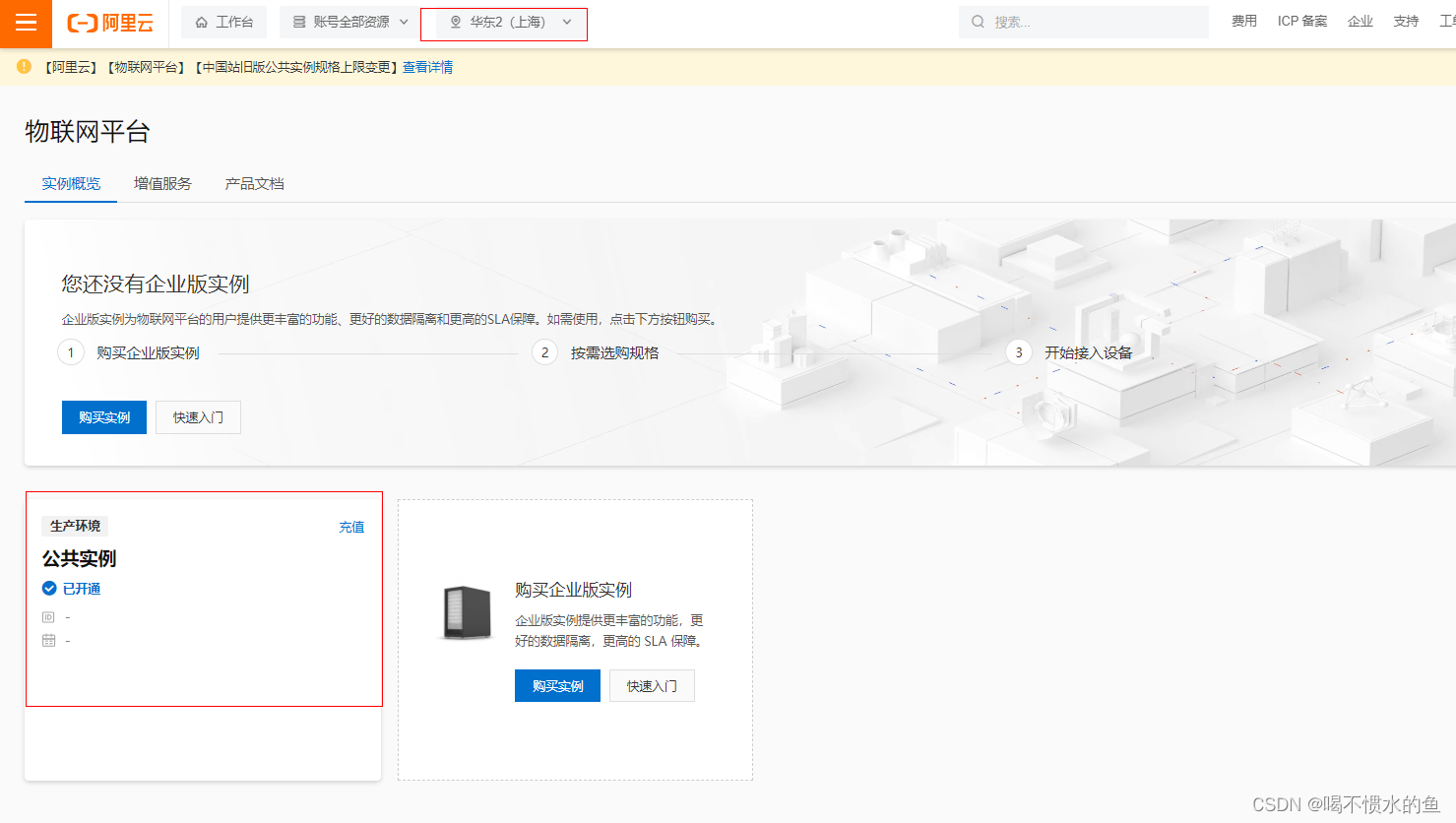Switch to the 产品文档 tab
This screenshot has width=1456, height=823.
click(x=254, y=184)
